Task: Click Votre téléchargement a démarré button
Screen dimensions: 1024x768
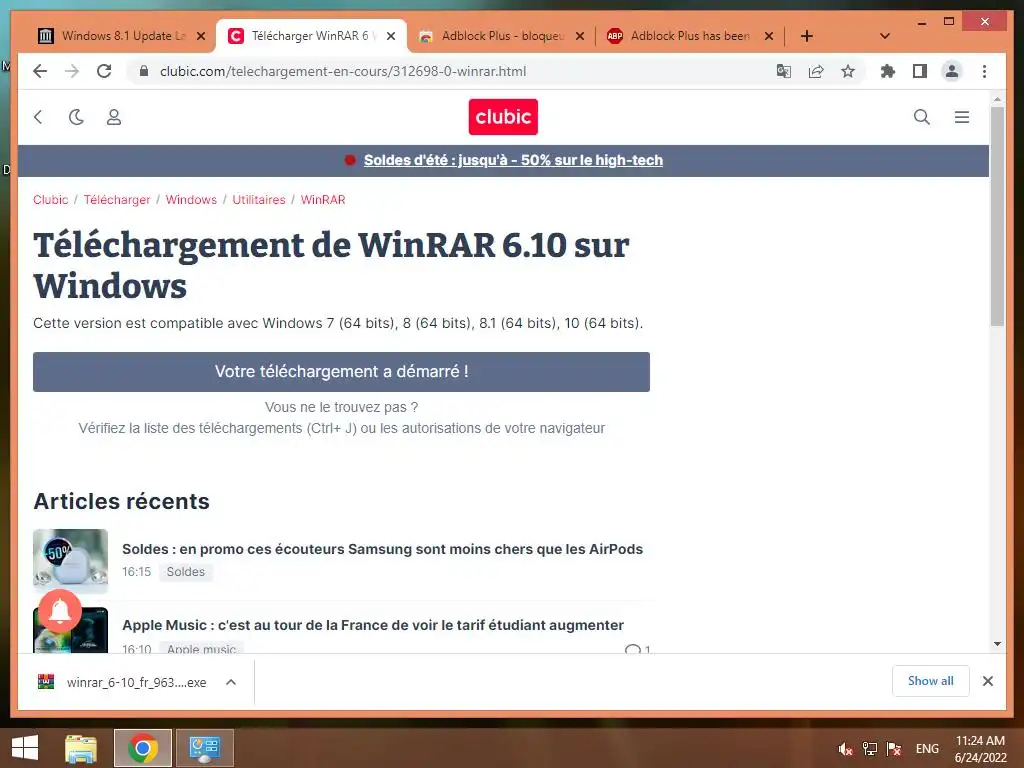Action: pos(341,372)
